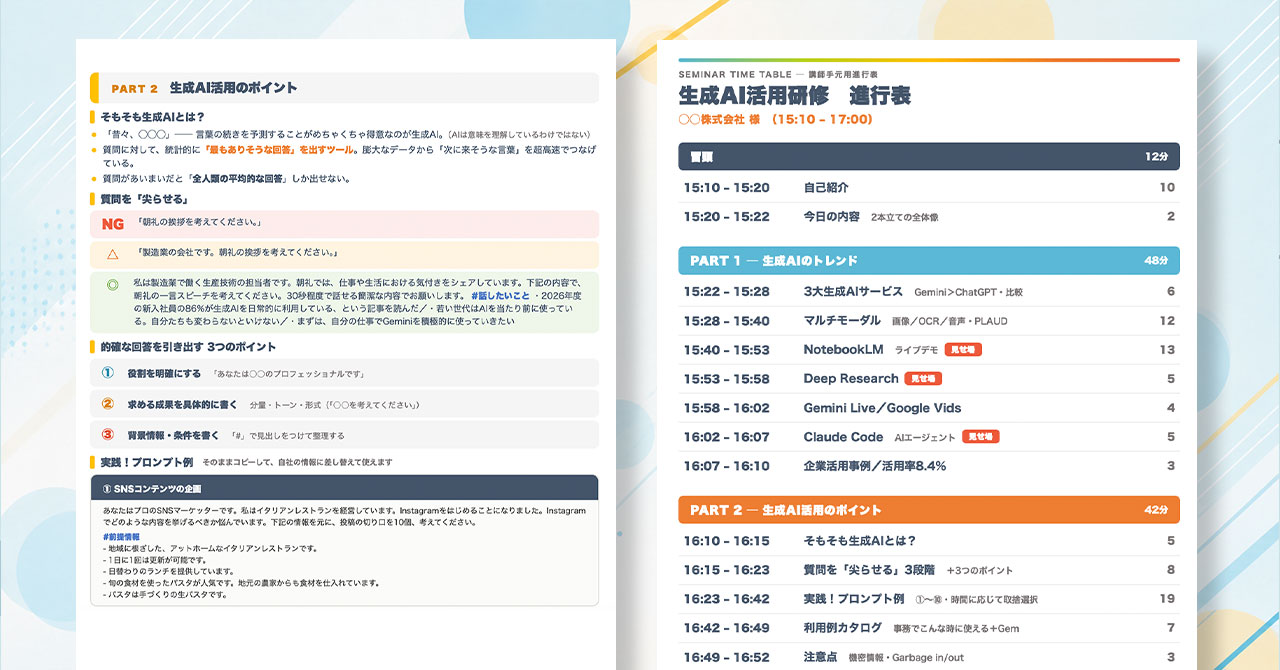Click the 生成AI活用研修 進行表 title
The height and width of the screenshot is (670, 1280).
tap(795, 96)
